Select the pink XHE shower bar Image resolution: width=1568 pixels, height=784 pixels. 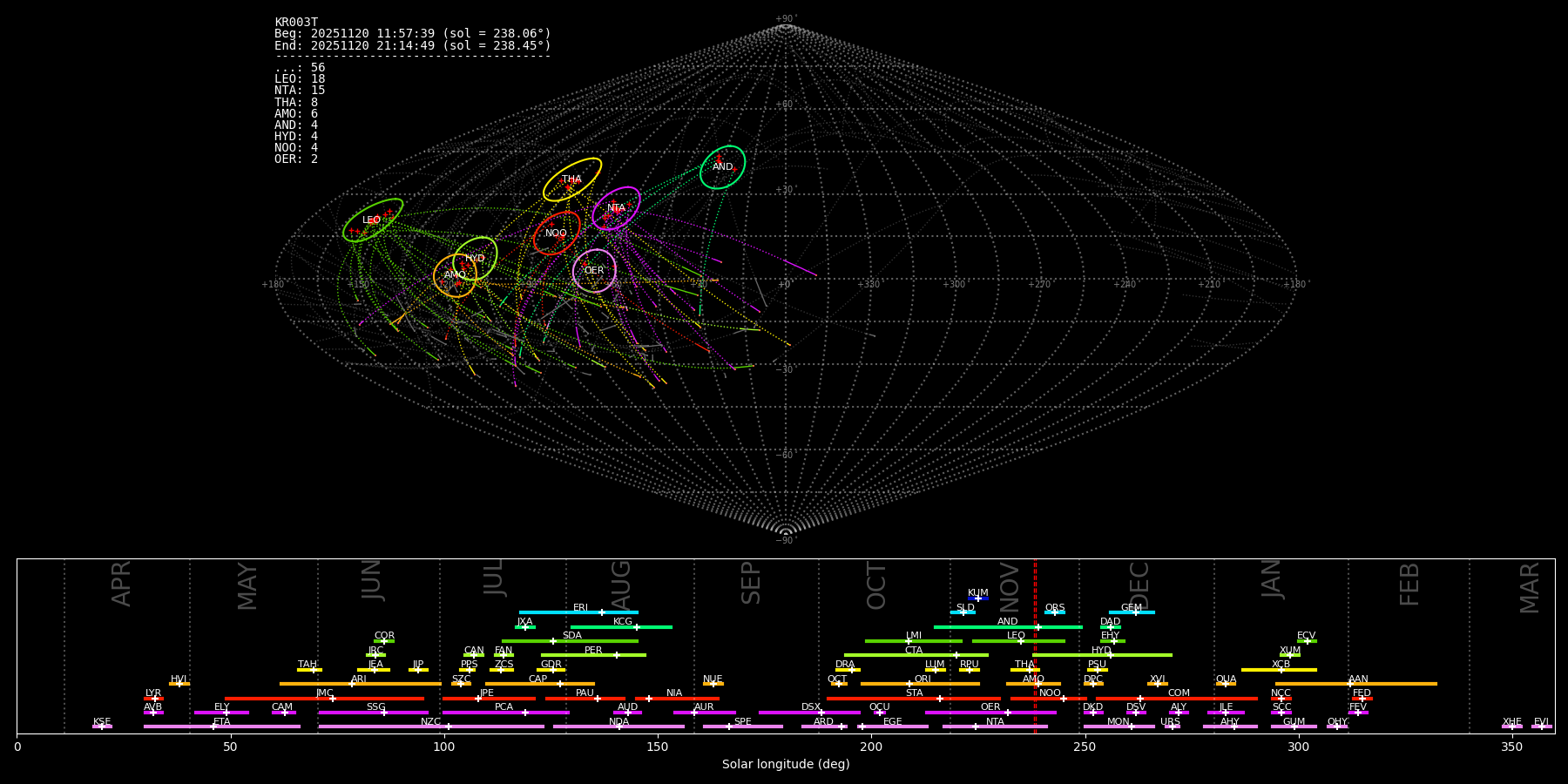(1512, 727)
